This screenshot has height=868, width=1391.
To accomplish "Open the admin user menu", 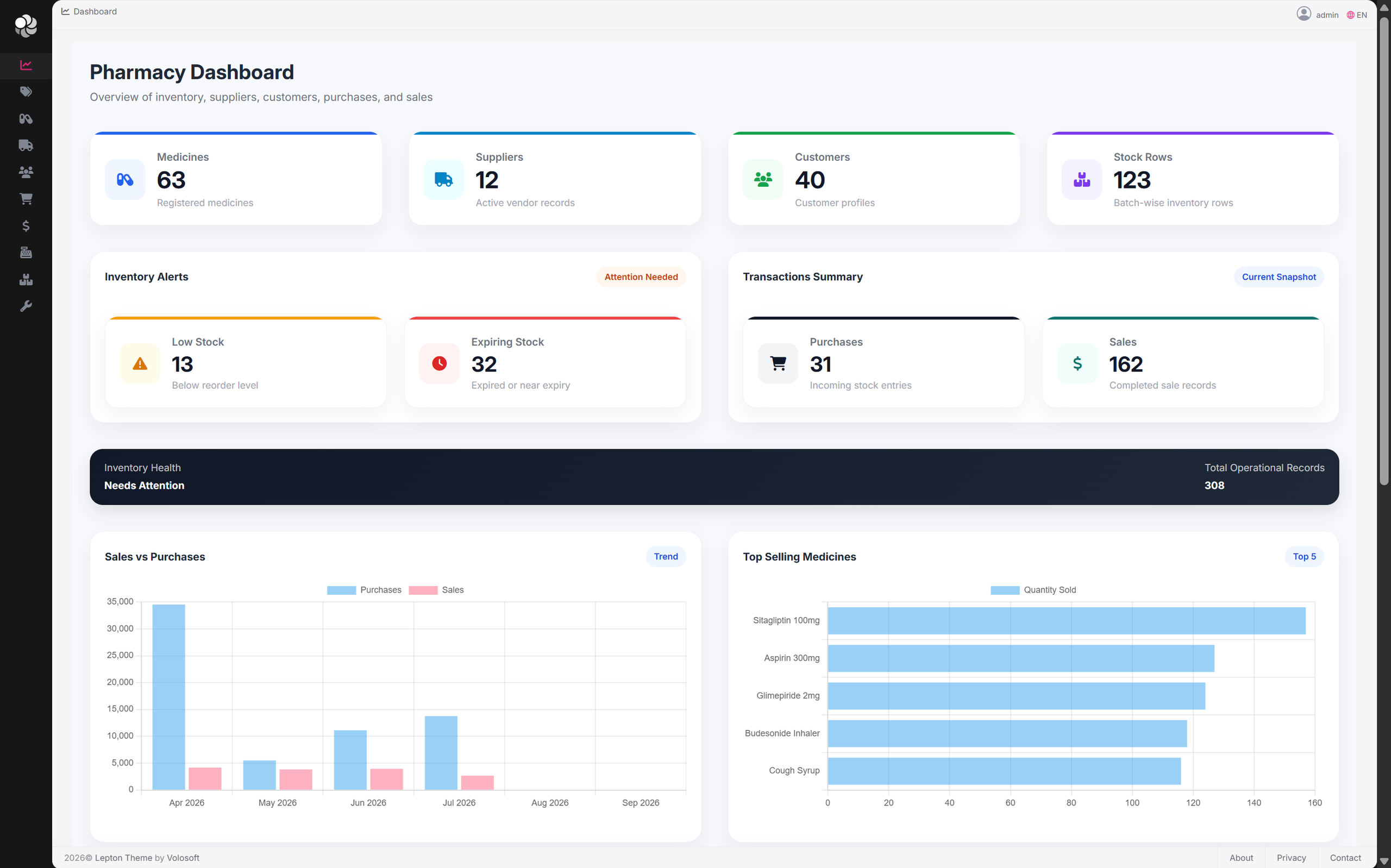I will click(x=1318, y=14).
